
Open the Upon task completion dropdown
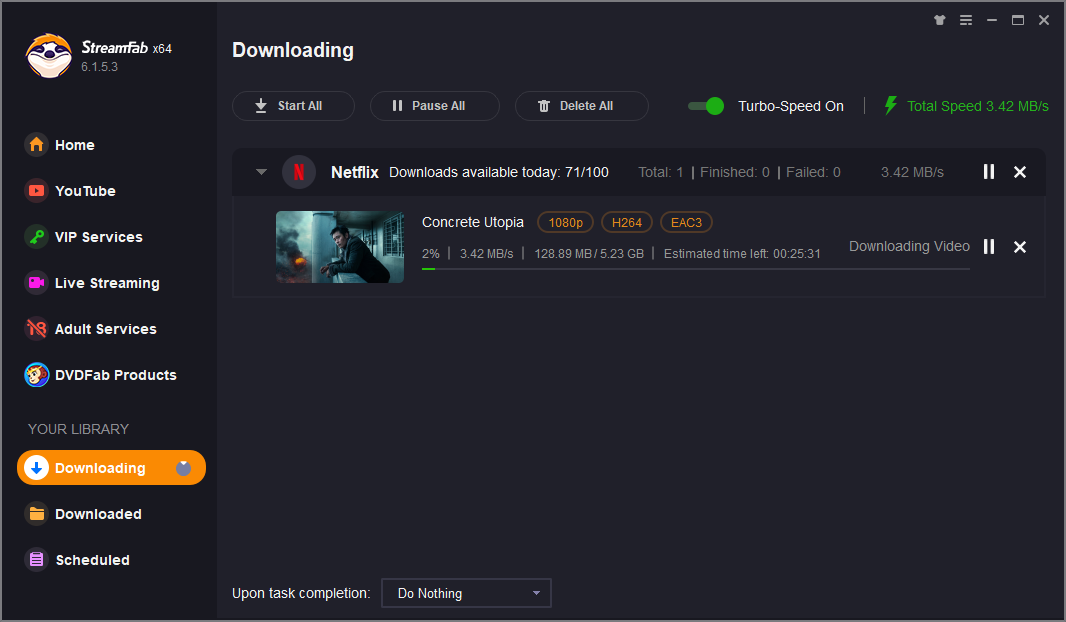pyautogui.click(x=466, y=593)
